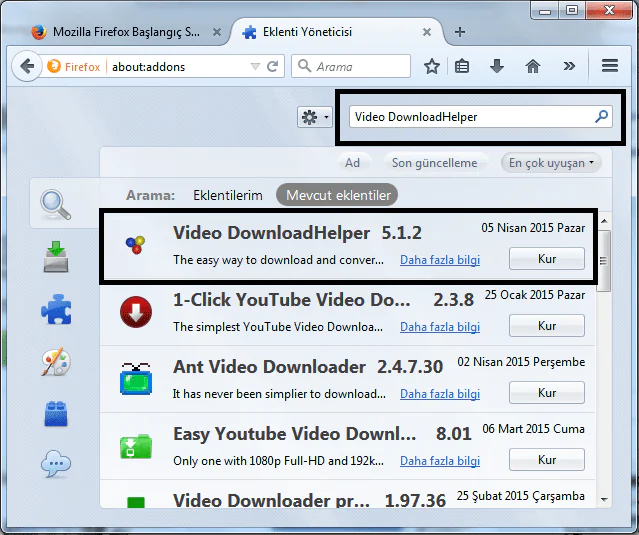Open Daha fazla bilgi for Ant Video Downloader
The image size is (639, 535).
pos(440,394)
